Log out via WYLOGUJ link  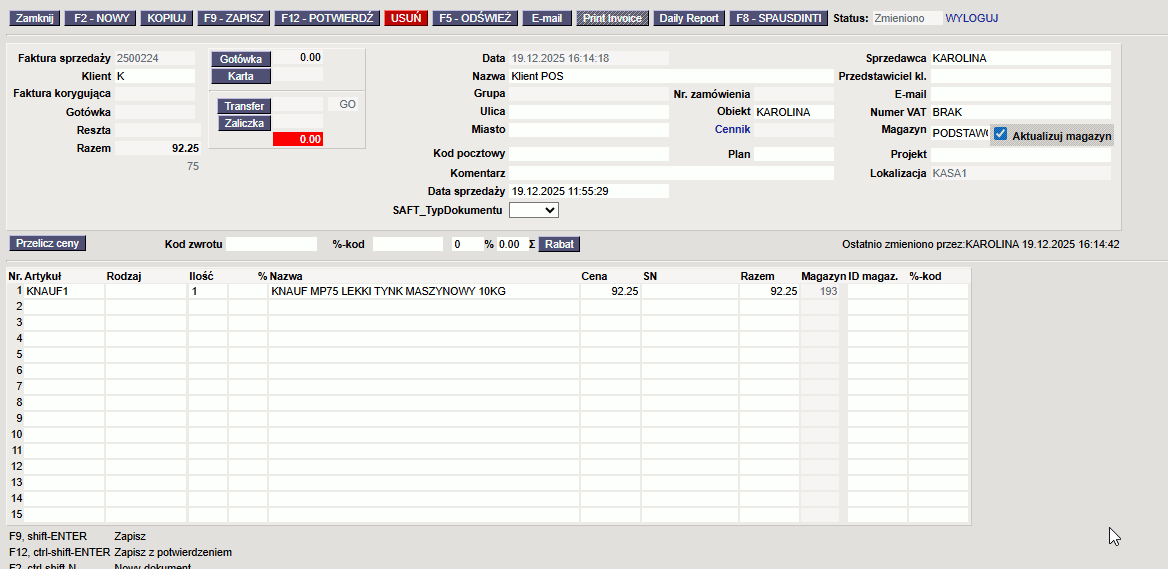pyautogui.click(x=971, y=18)
